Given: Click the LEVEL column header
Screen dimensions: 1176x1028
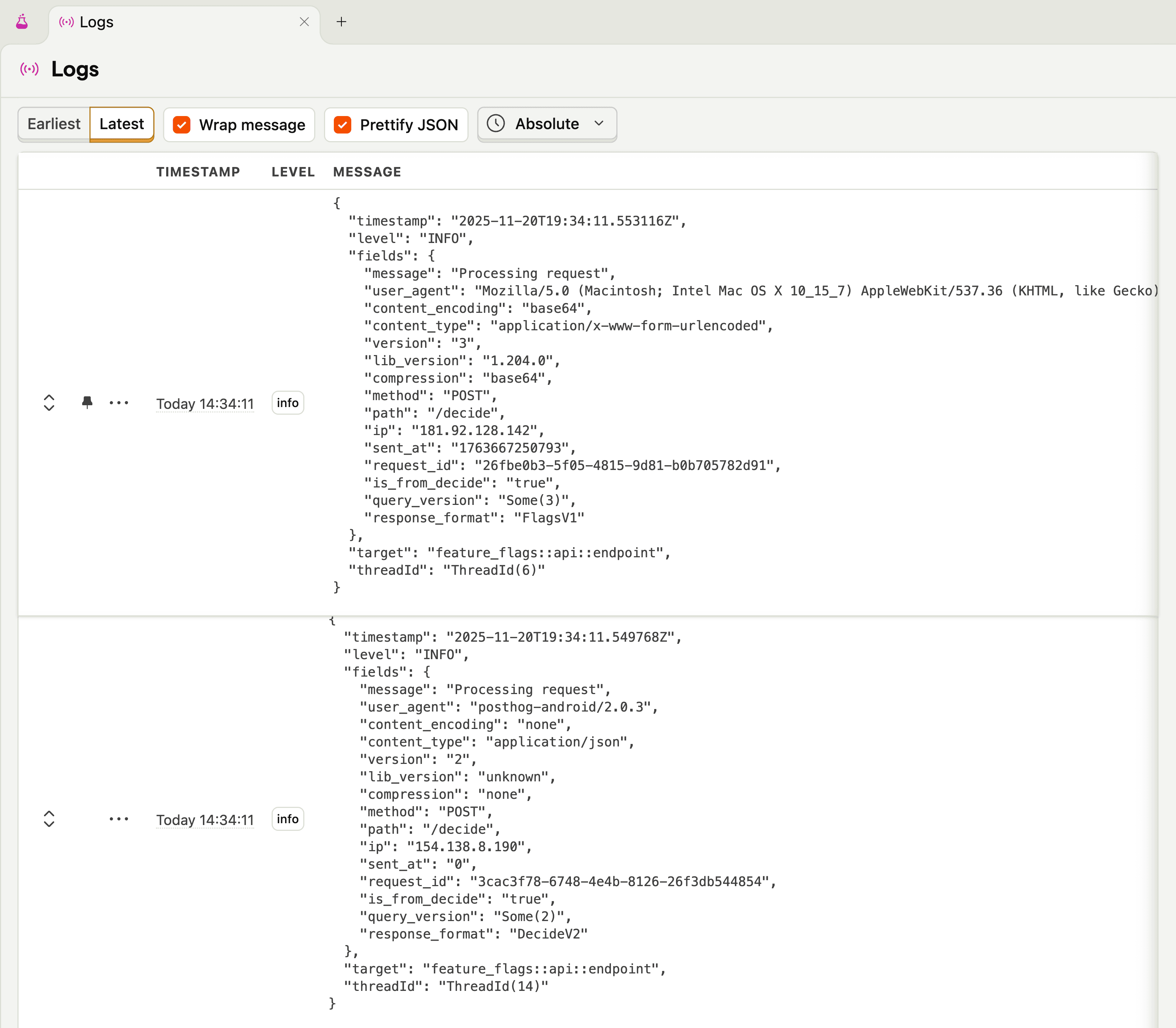Looking at the screenshot, I should (x=293, y=172).
